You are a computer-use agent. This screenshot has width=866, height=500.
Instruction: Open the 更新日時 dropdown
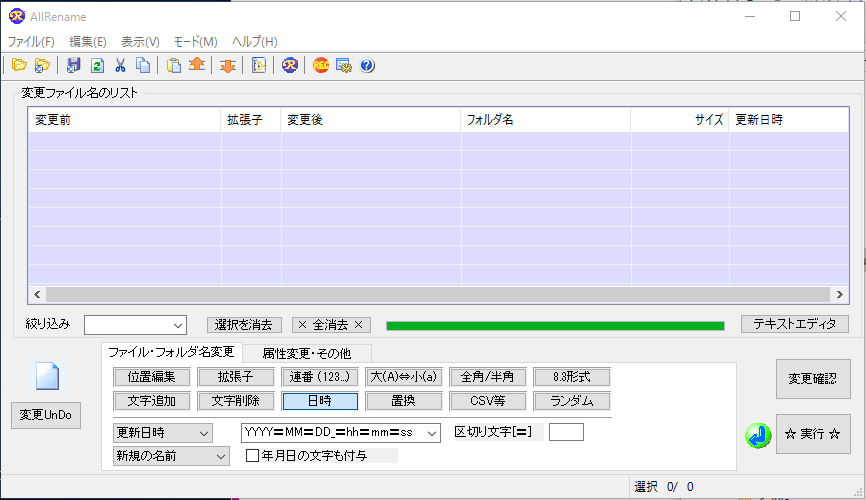pos(162,433)
